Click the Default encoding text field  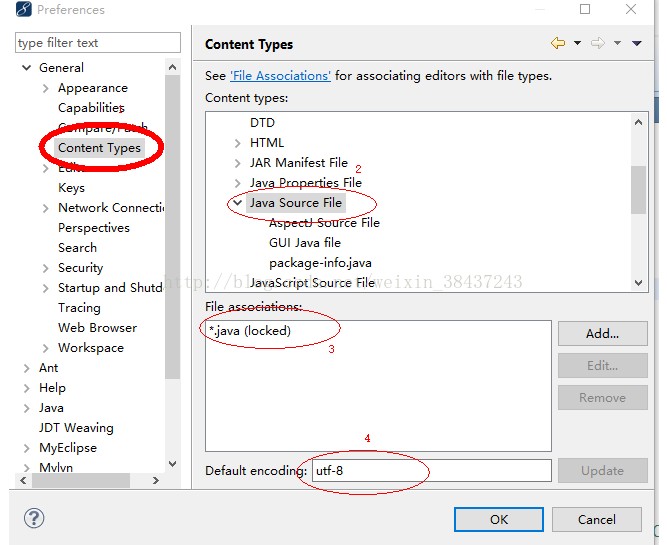pos(432,471)
